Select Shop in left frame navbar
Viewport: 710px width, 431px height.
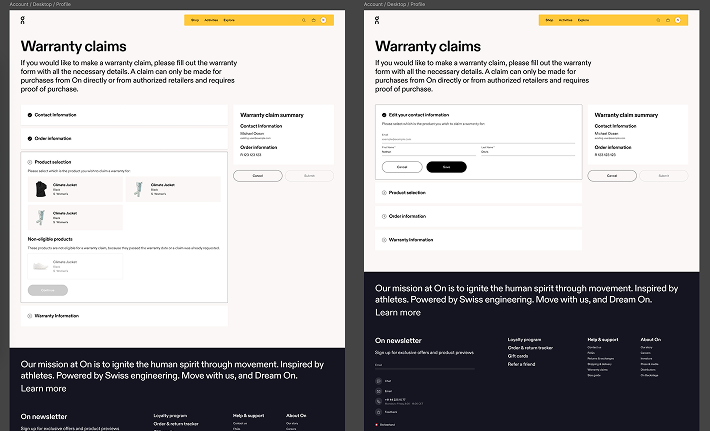point(195,20)
